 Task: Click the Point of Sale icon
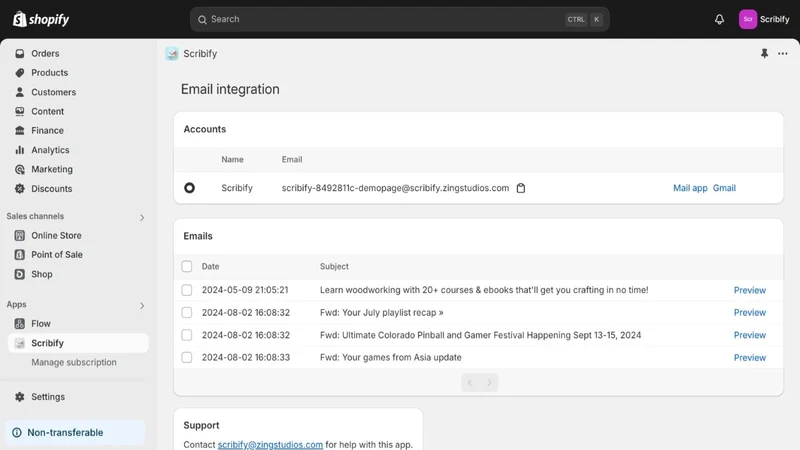pos(19,255)
